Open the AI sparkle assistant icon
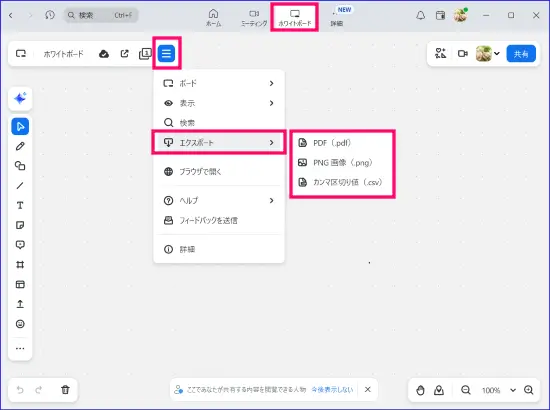 point(20,99)
